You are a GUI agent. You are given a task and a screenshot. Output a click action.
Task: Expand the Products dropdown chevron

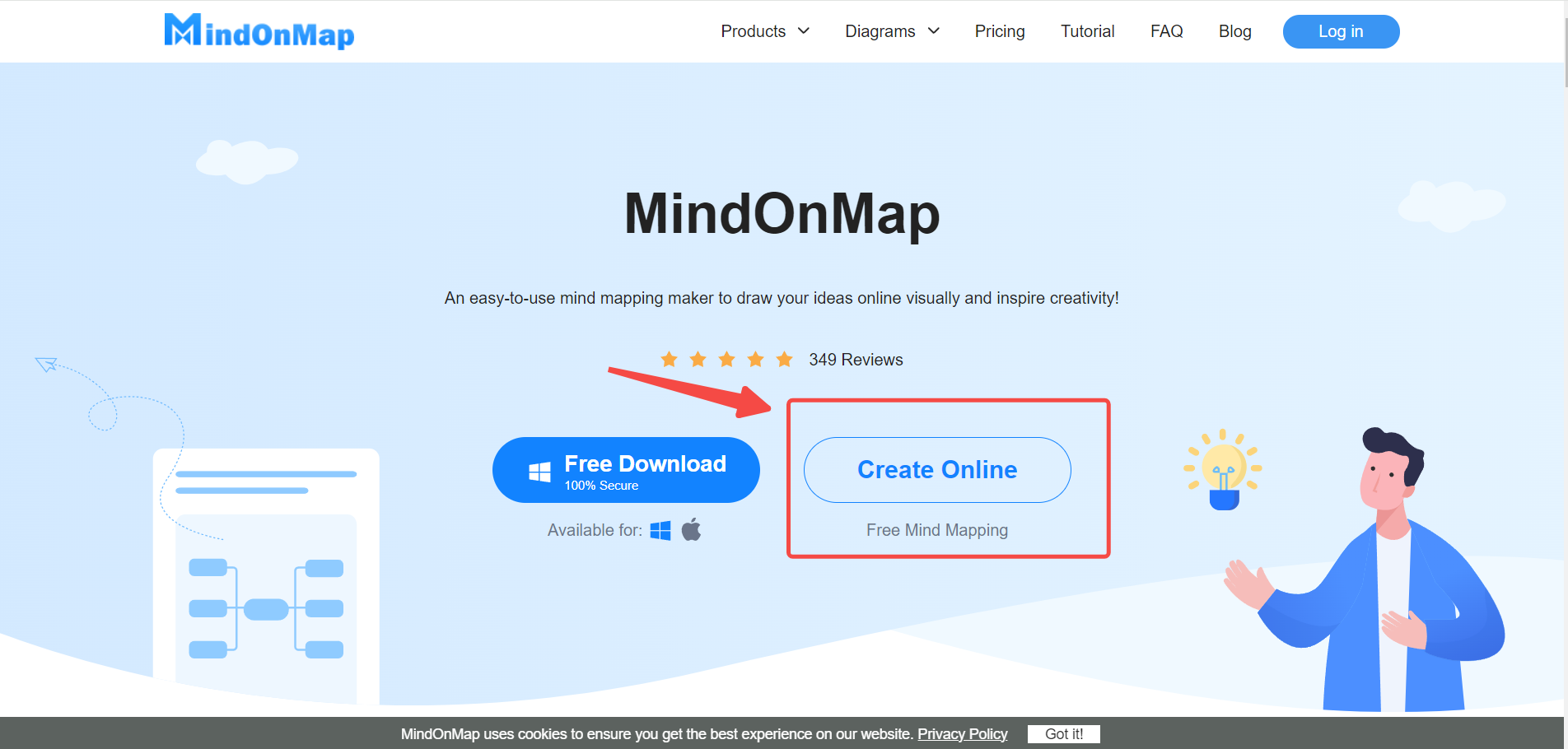click(x=804, y=31)
